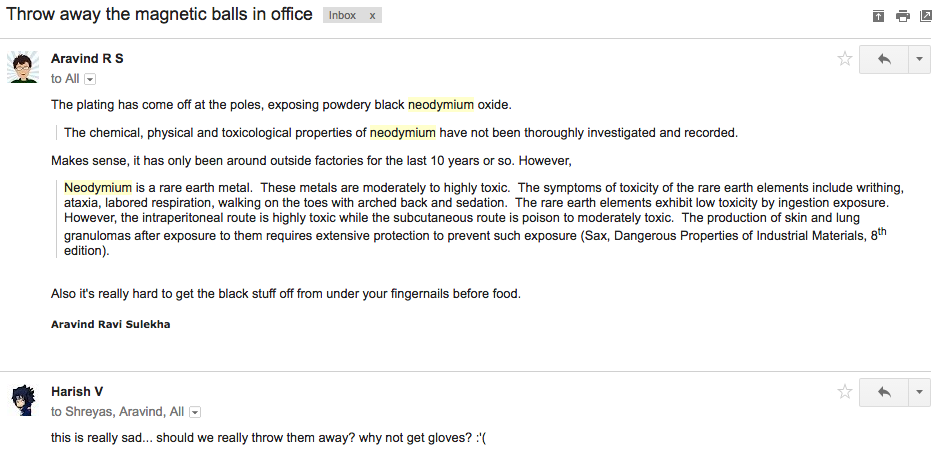Open more options dropdown for Aravind's message
This screenshot has width=941, height=456.
[919, 59]
